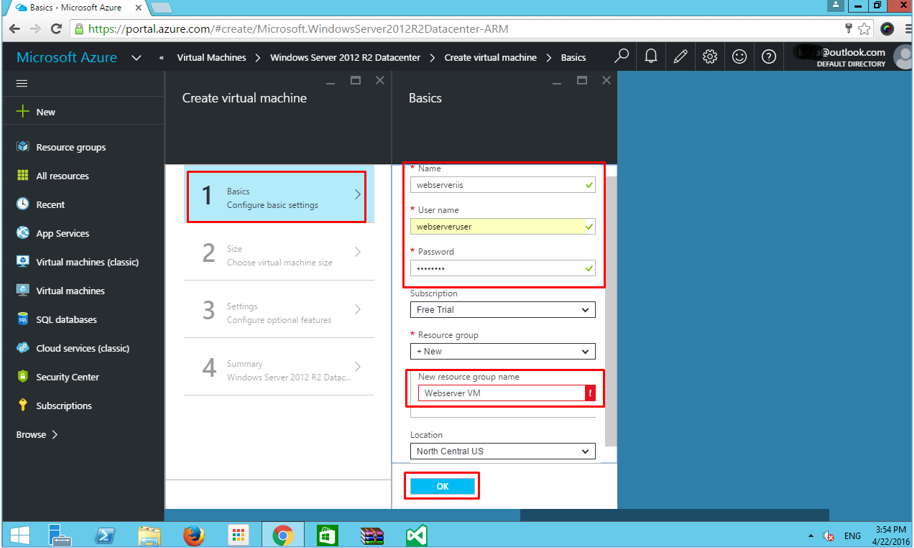Click the pencil customize dashboard icon

click(x=680, y=57)
